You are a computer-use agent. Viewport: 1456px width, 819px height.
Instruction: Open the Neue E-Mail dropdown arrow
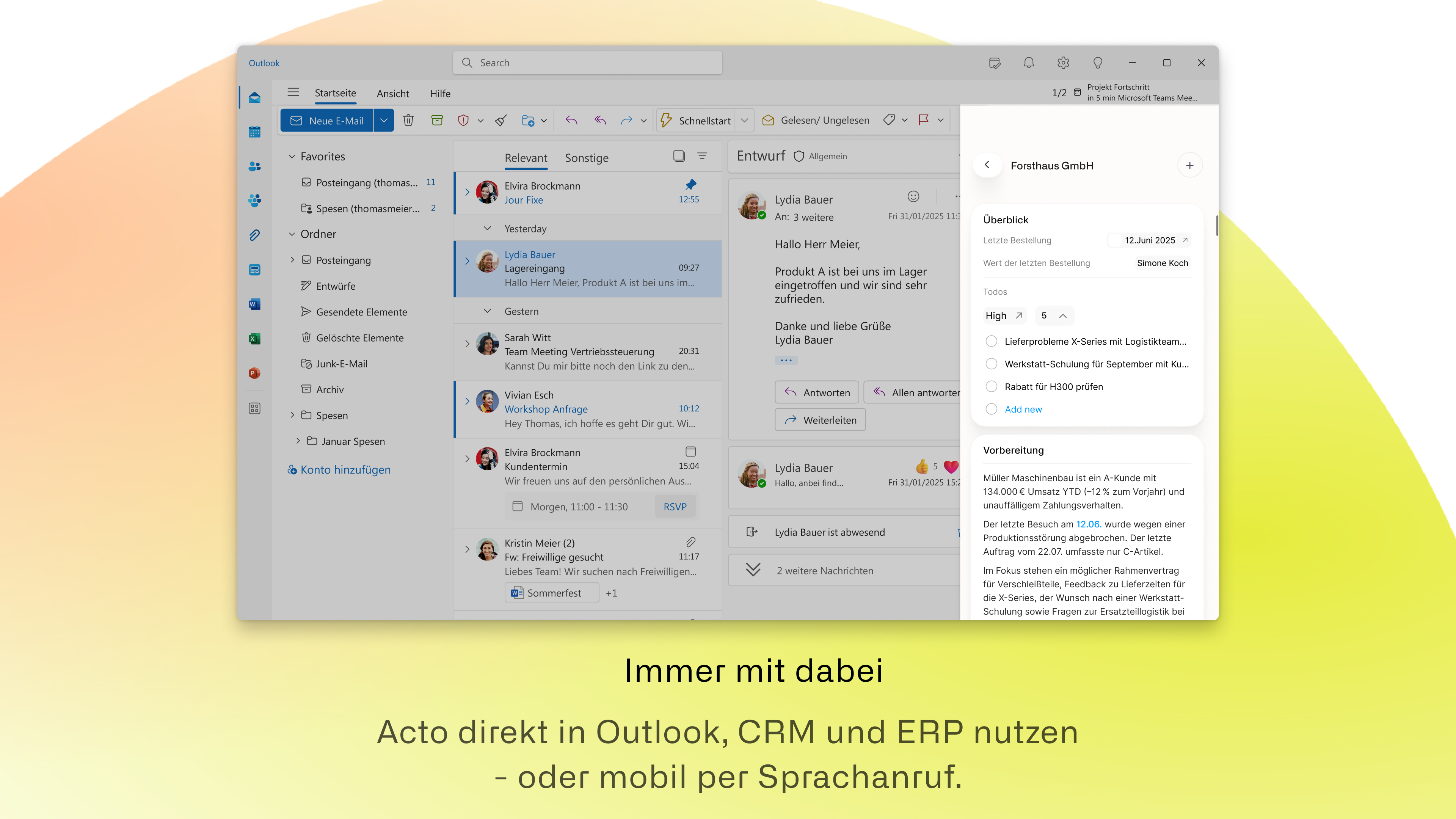384,121
